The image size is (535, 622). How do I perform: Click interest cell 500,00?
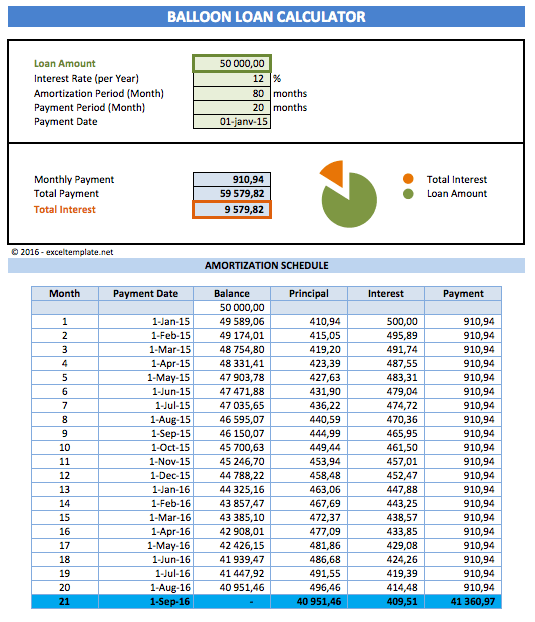pos(386,321)
